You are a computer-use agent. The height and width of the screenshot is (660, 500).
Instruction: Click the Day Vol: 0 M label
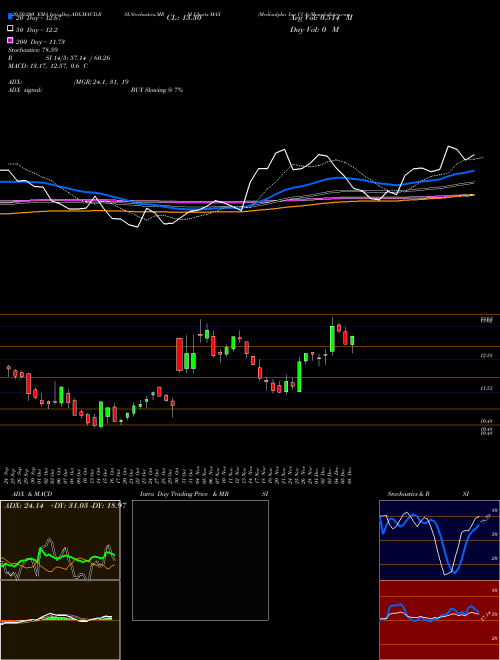tap(314, 29)
